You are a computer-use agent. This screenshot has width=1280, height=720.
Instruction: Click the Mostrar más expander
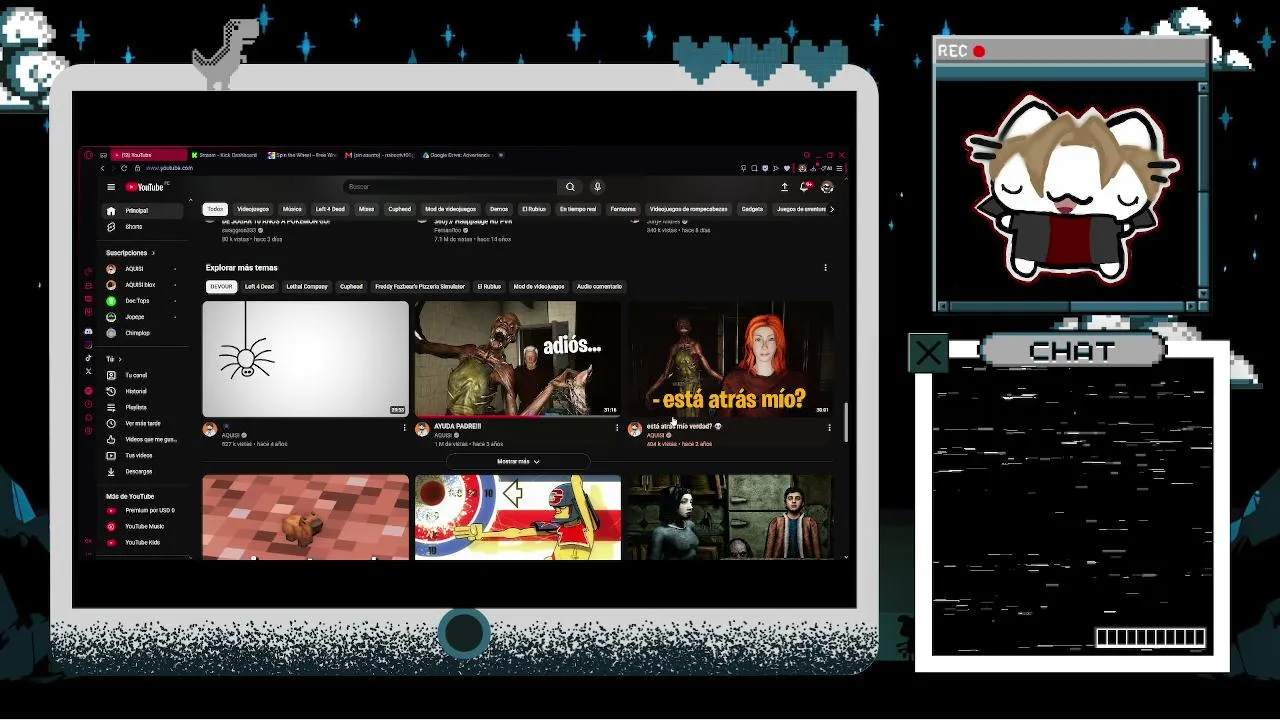click(518, 462)
